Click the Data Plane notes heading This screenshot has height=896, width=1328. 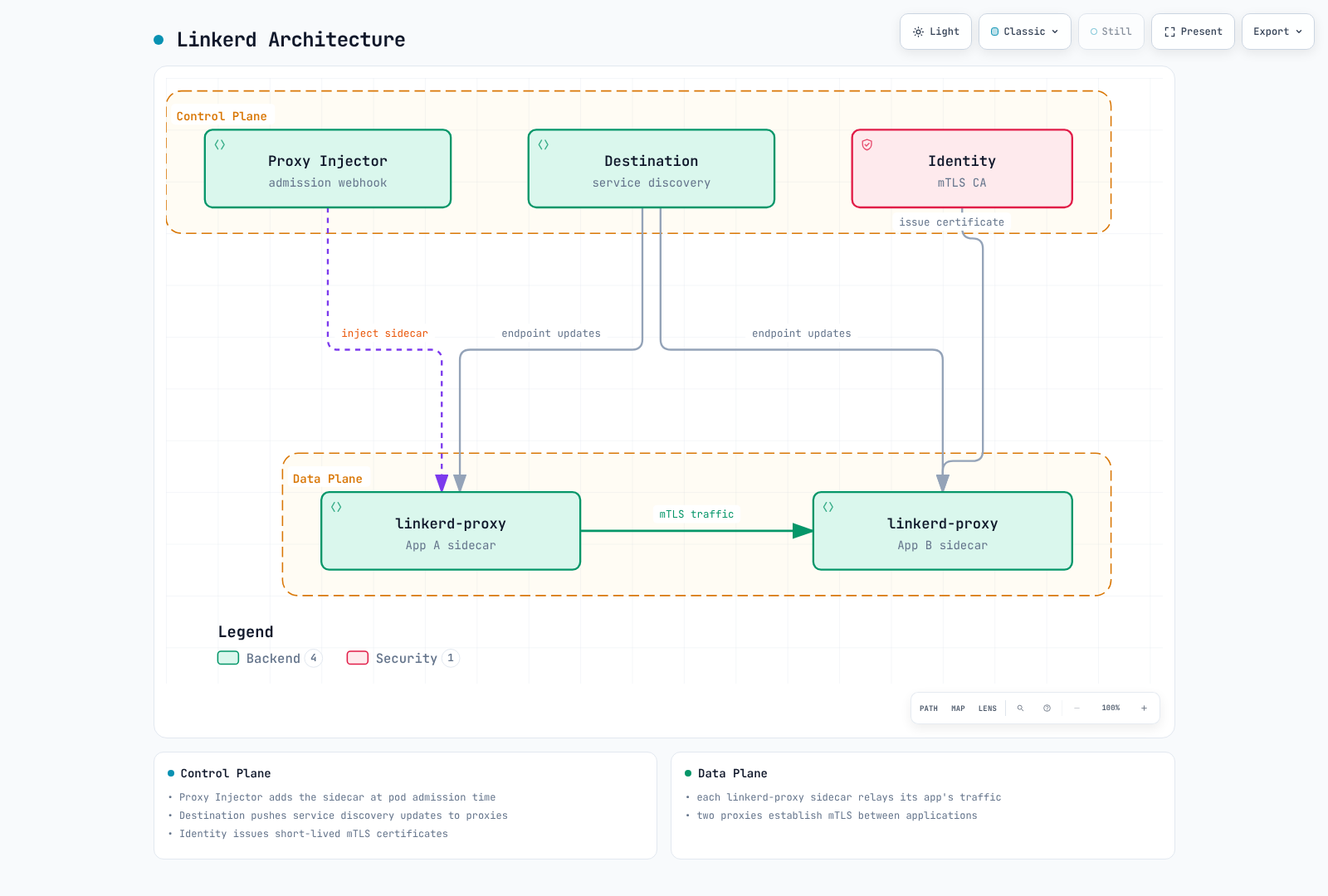(x=732, y=773)
